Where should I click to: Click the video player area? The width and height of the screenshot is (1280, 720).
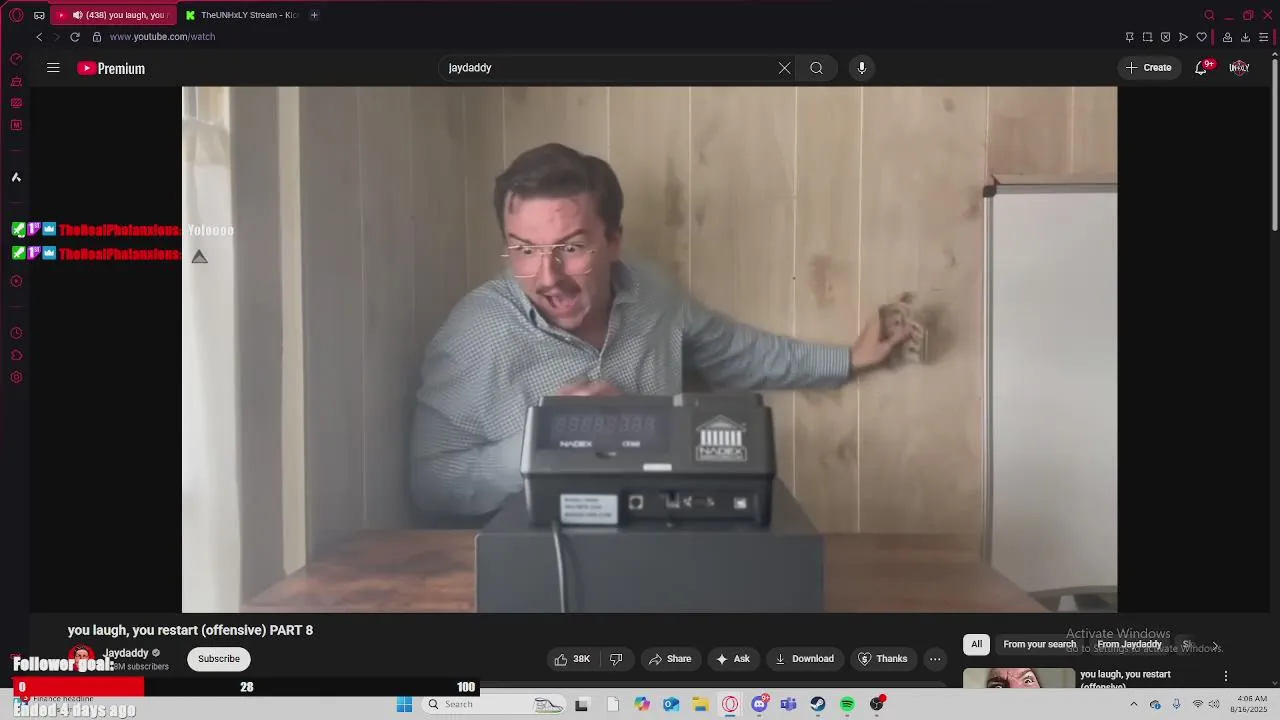pos(649,349)
